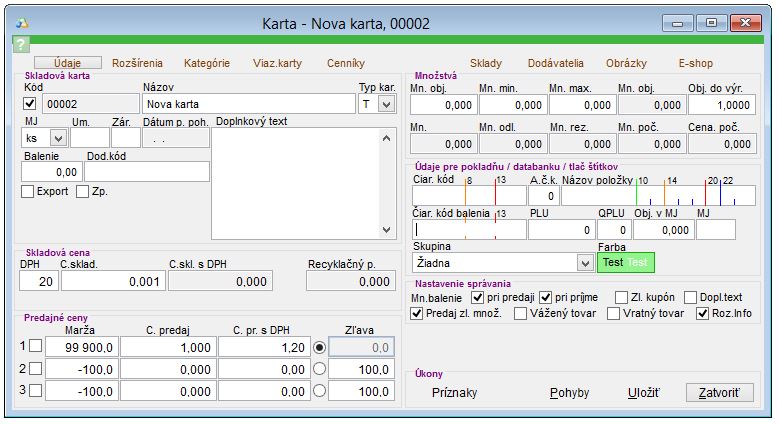This screenshot has width=778, height=424.
Task: Enable the Vratný tovar checkbox
Action: pyautogui.click(x=614, y=313)
